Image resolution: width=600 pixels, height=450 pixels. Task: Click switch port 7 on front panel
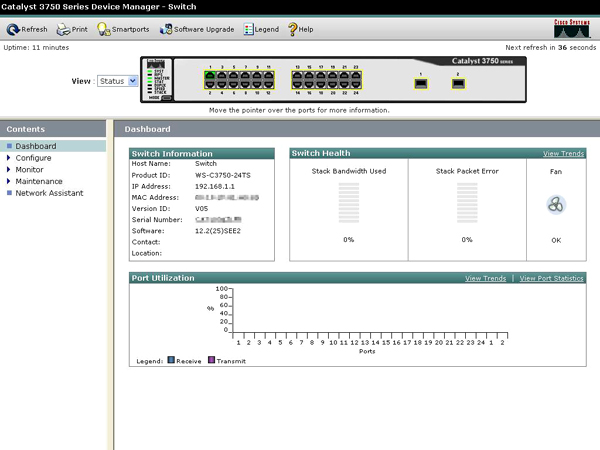tap(245, 75)
